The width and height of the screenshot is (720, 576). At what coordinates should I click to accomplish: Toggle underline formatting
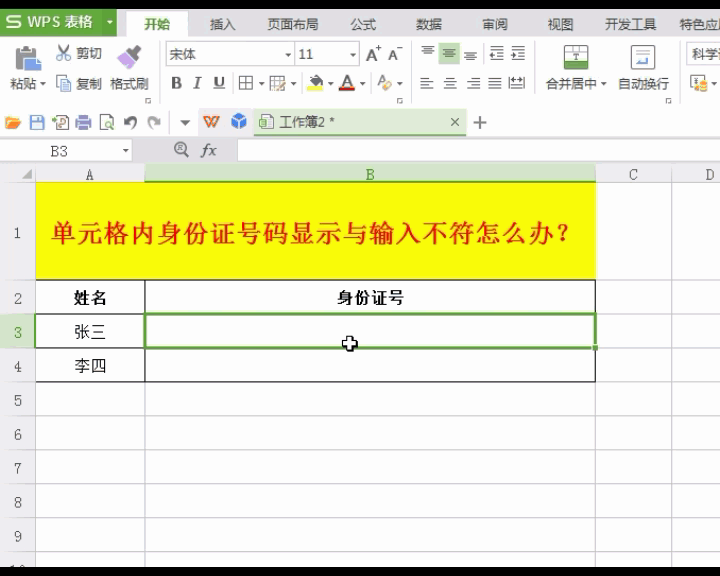click(x=219, y=83)
